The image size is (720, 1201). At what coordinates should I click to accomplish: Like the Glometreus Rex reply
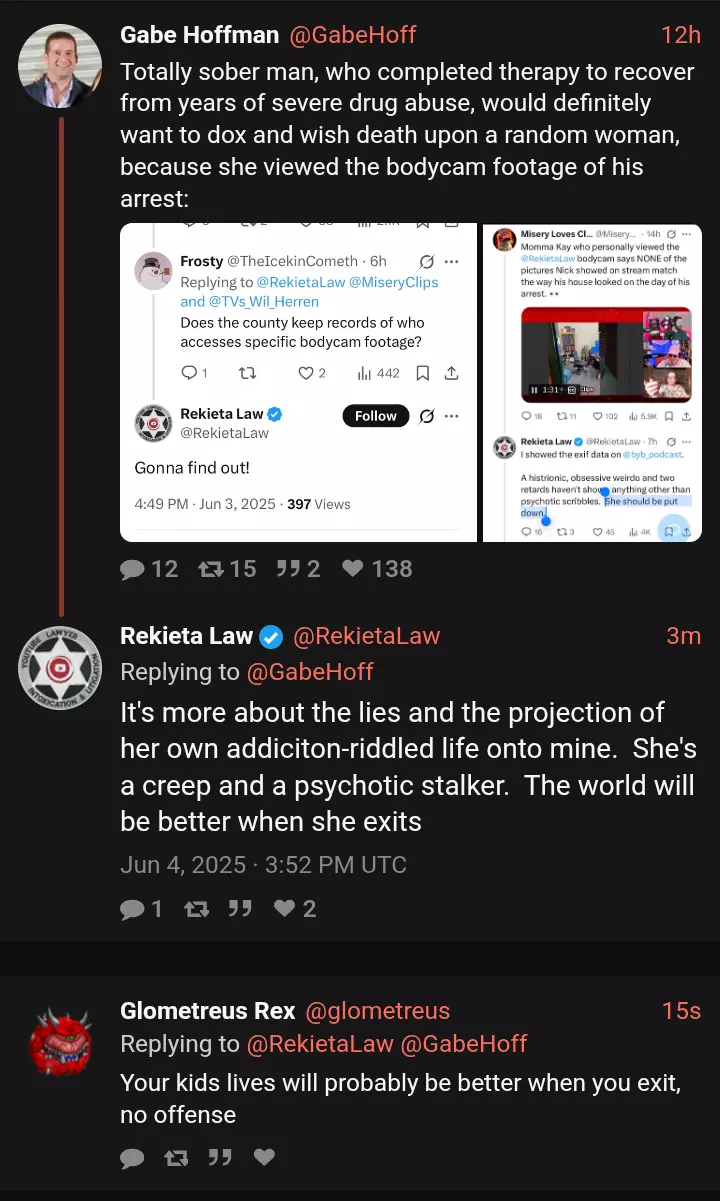pyautogui.click(x=264, y=1157)
